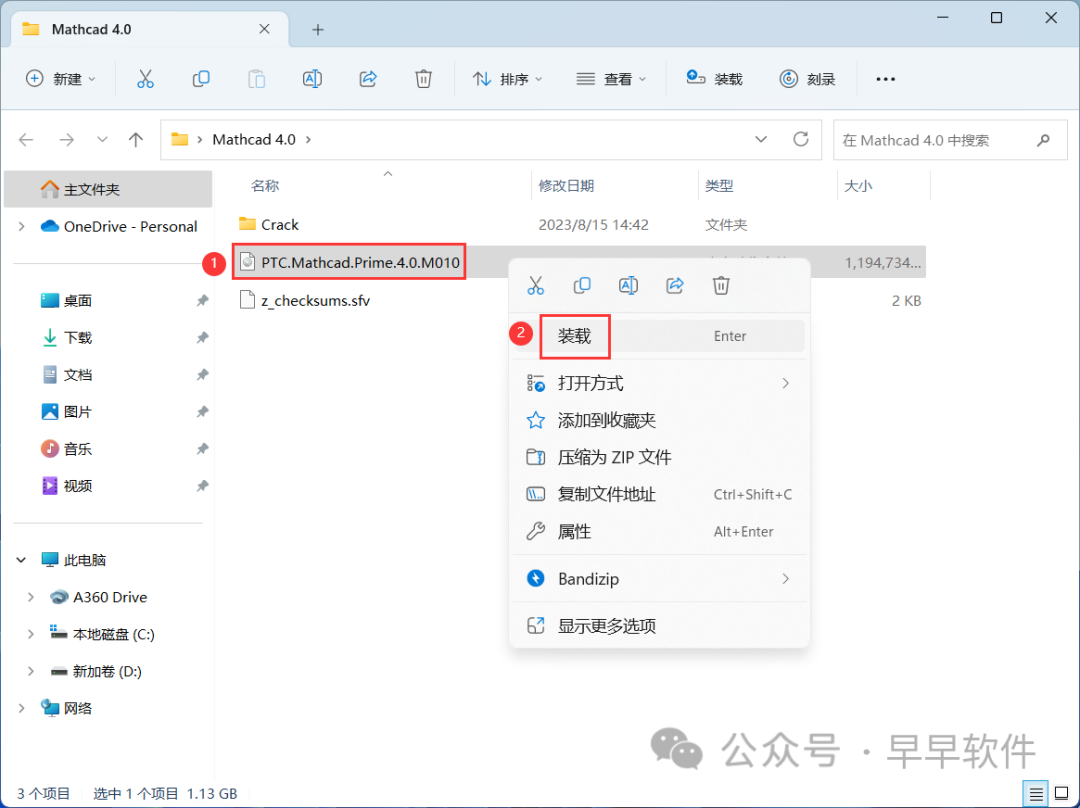
Task: Click the Cut icon in the context menu
Action: 535,285
